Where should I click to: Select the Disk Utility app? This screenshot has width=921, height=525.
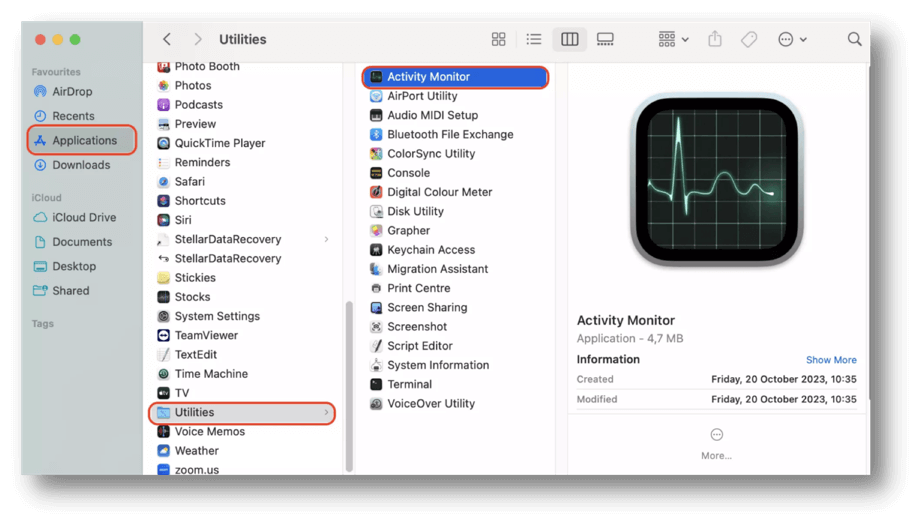pos(415,211)
